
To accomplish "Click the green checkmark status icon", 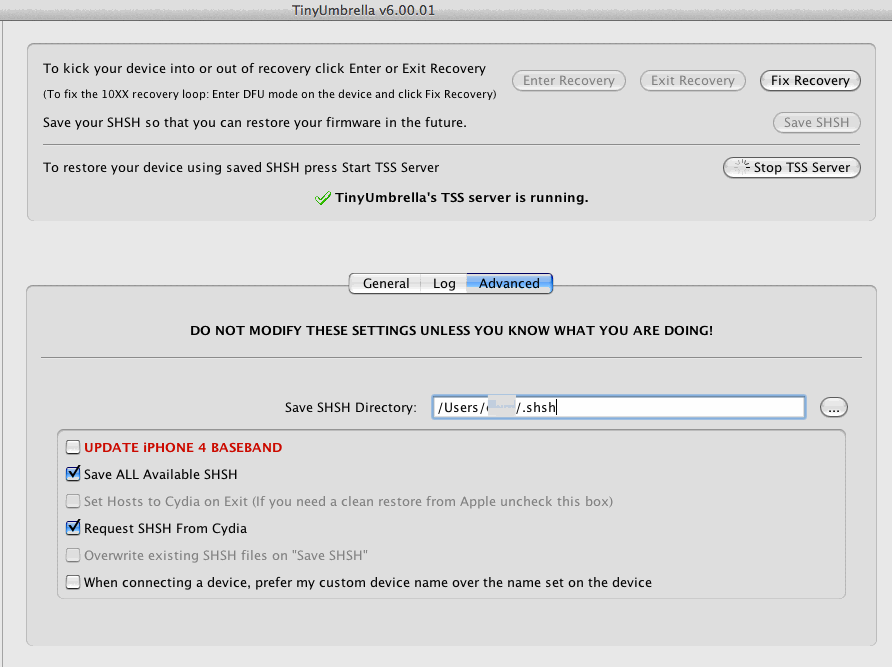I will (323, 198).
